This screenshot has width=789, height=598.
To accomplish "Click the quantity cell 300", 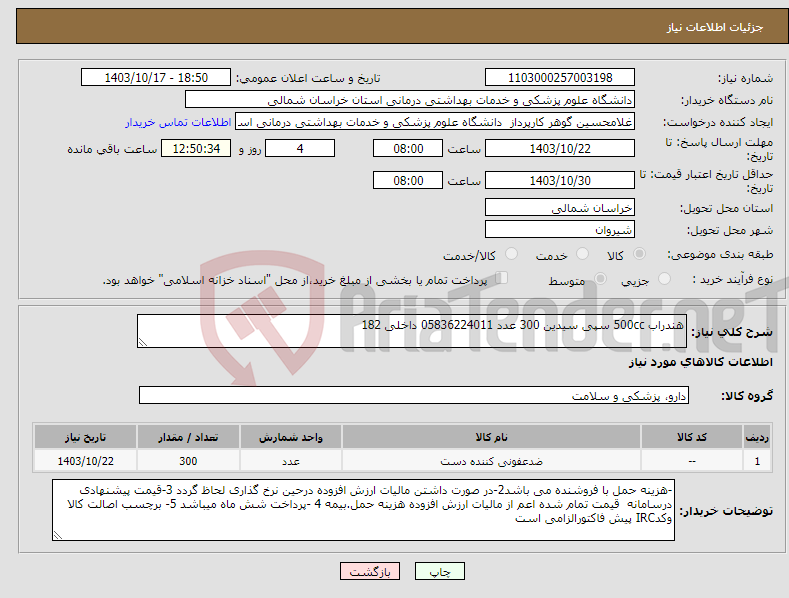I will tap(188, 461).
